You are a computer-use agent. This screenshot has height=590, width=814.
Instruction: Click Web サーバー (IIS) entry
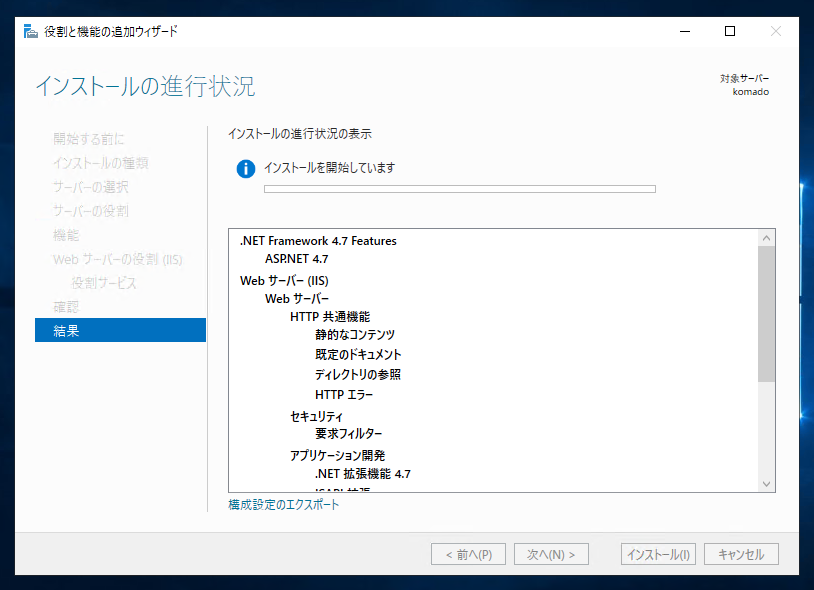(284, 281)
